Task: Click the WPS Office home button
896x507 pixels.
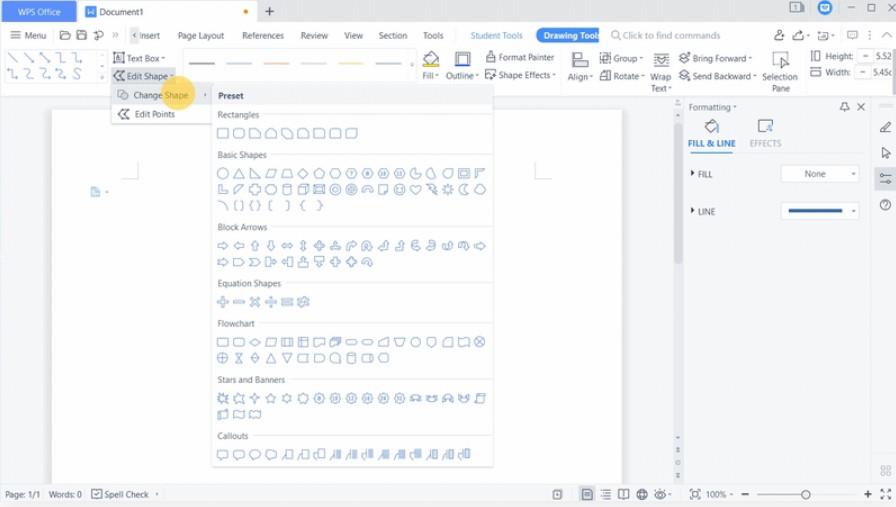Action: tap(39, 11)
